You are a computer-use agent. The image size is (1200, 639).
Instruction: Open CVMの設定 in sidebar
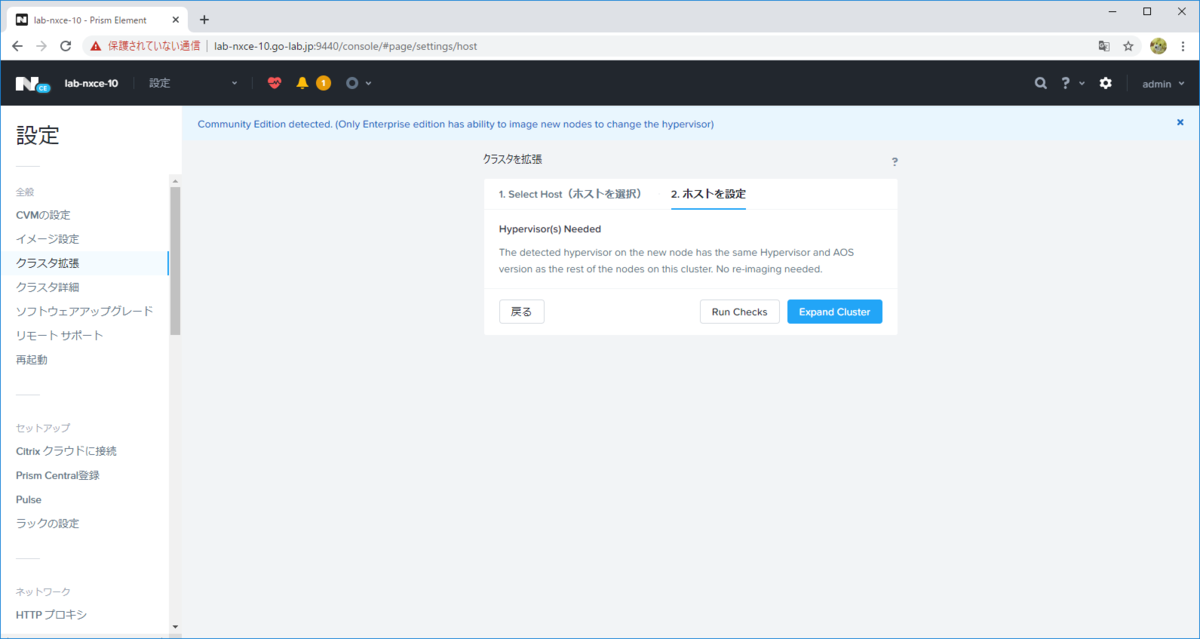(x=43, y=215)
